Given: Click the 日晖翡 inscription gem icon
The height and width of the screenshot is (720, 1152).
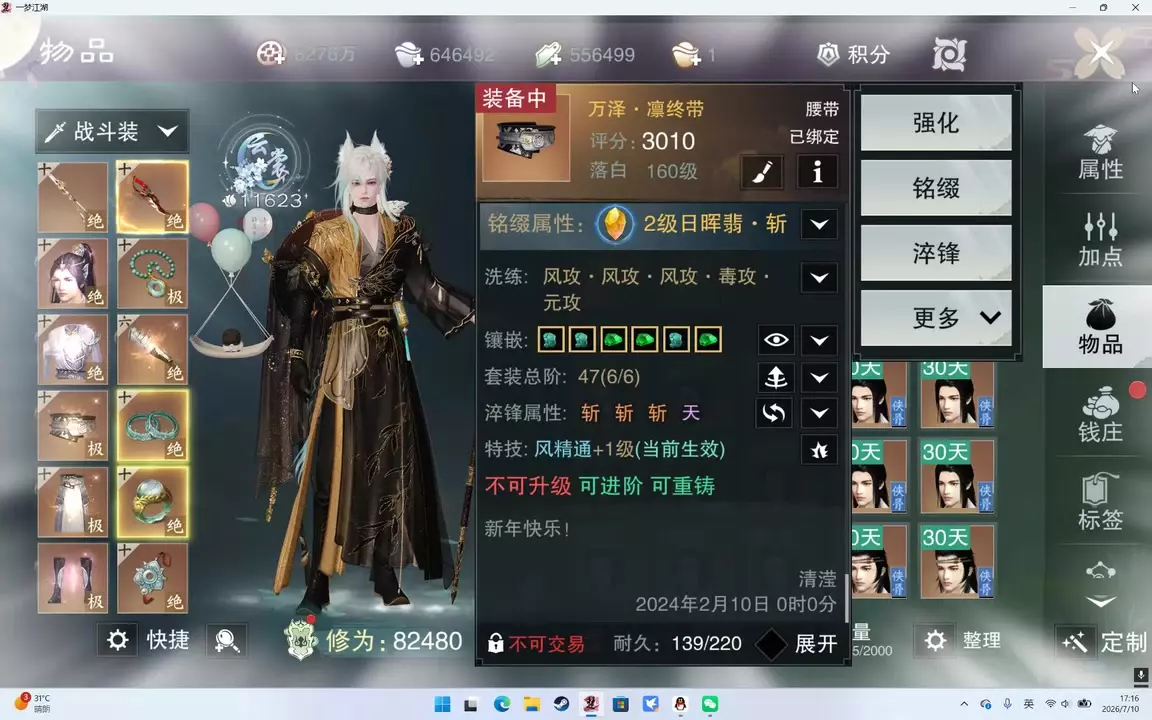Looking at the screenshot, I should click(615, 224).
